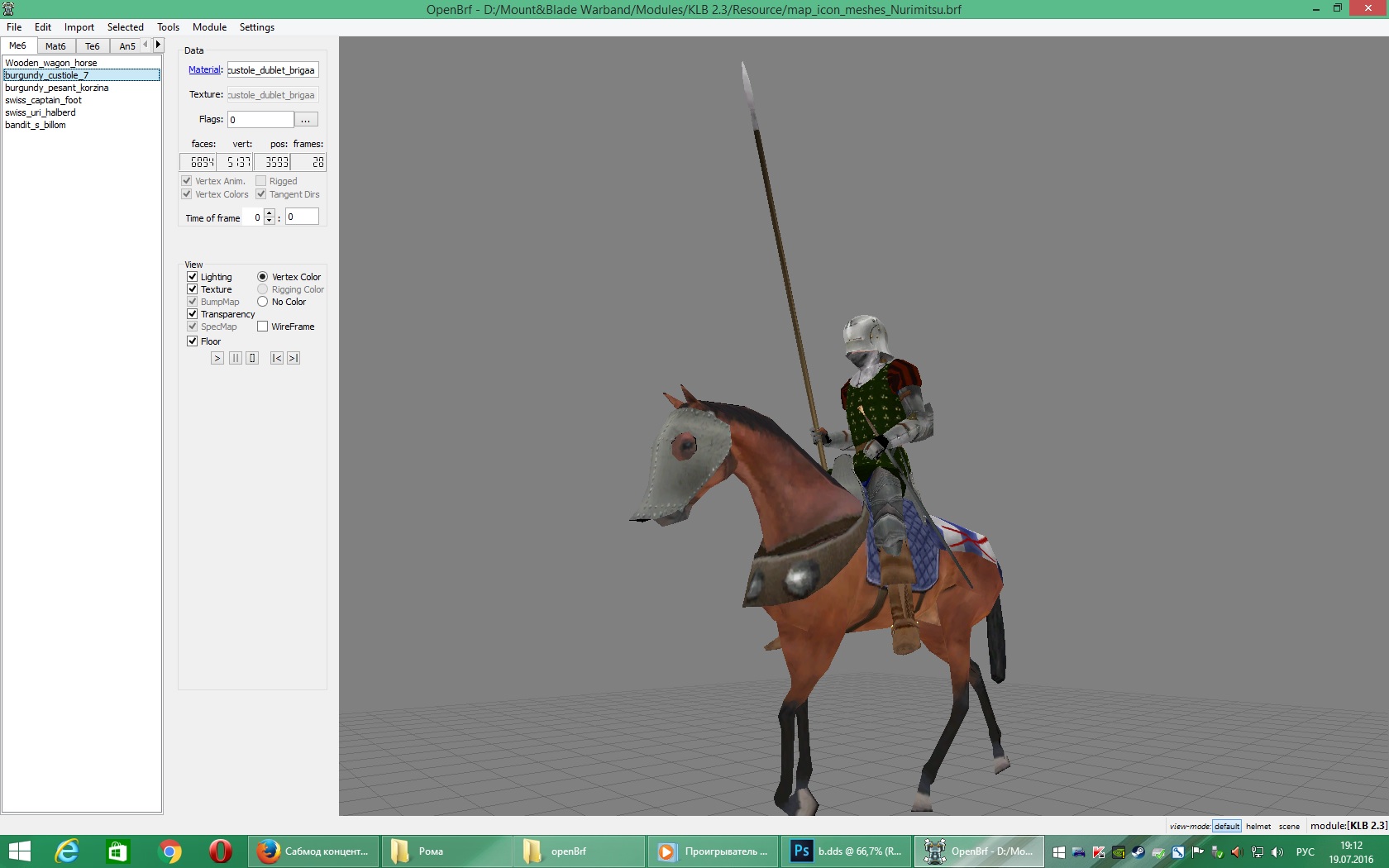Screen dimensions: 1389x868
Task: Toggle the Tangent Dirs checkbox
Action: [x=260, y=194]
